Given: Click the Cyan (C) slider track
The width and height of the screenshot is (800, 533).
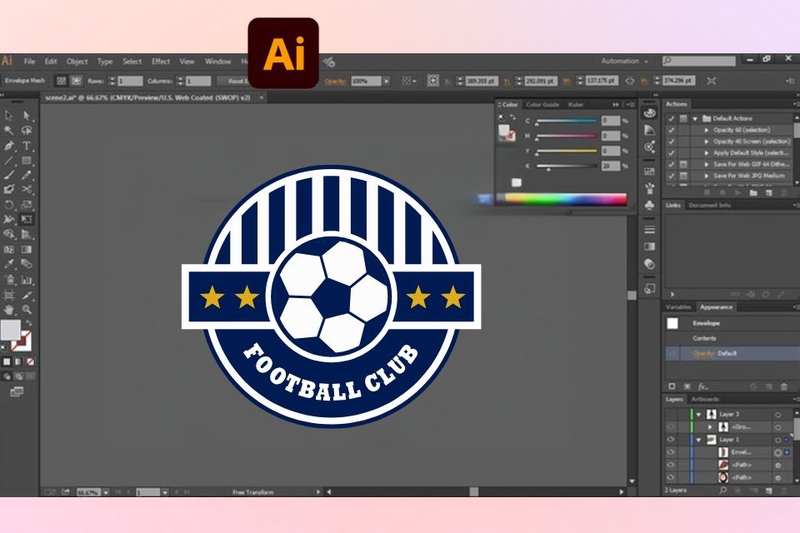Looking at the screenshot, I should point(566,121).
